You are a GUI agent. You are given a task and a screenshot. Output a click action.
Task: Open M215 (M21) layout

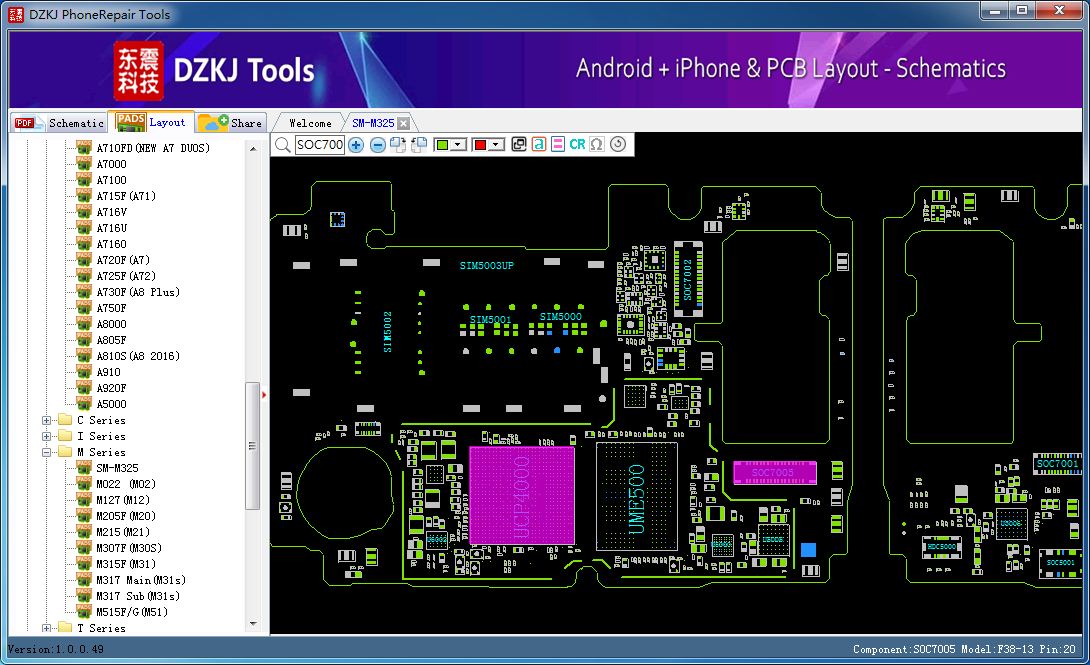pyautogui.click(x=122, y=532)
